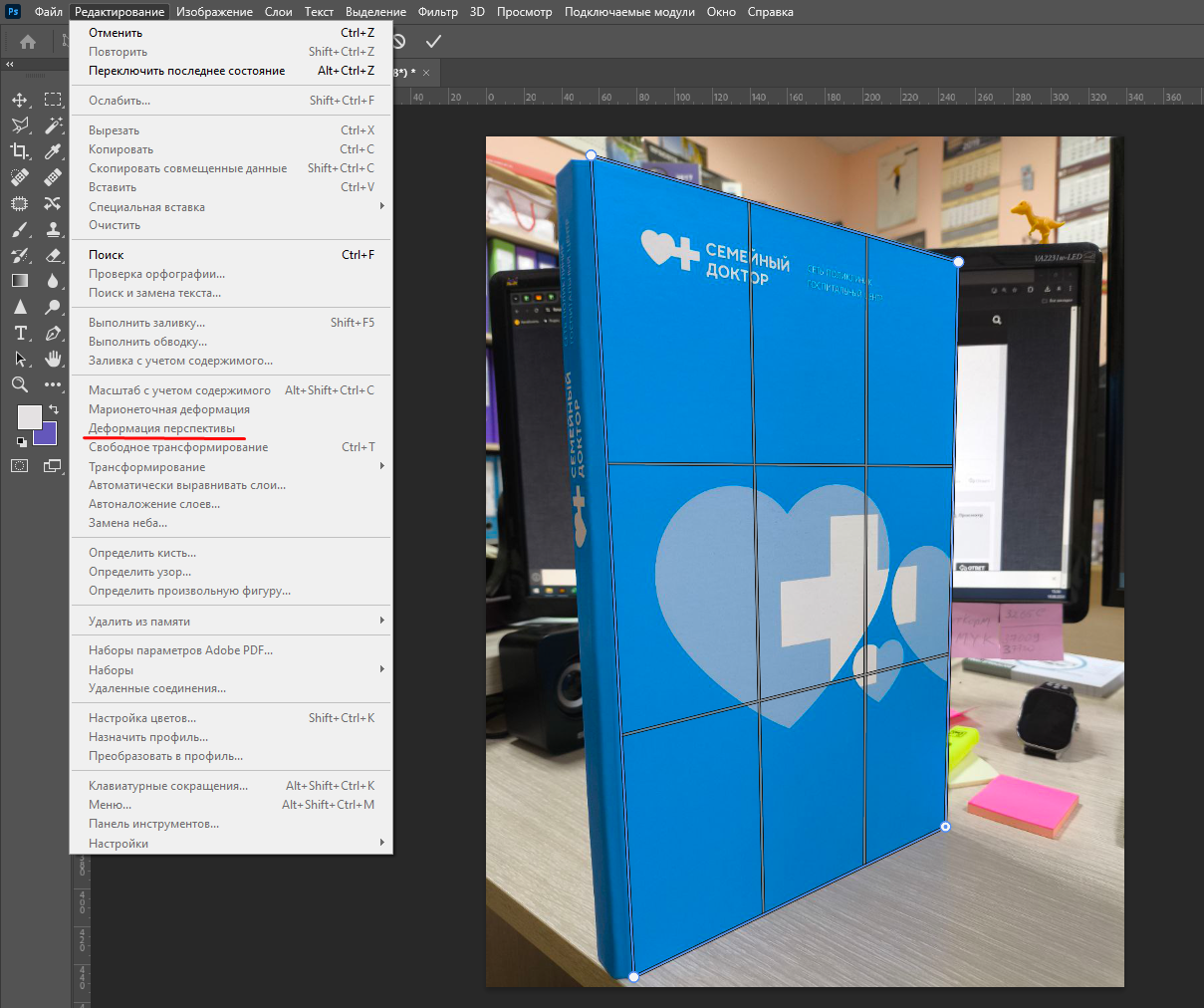Swap foreground and background colors
Viewport: 1204px width, 1008px height.
[x=54, y=409]
